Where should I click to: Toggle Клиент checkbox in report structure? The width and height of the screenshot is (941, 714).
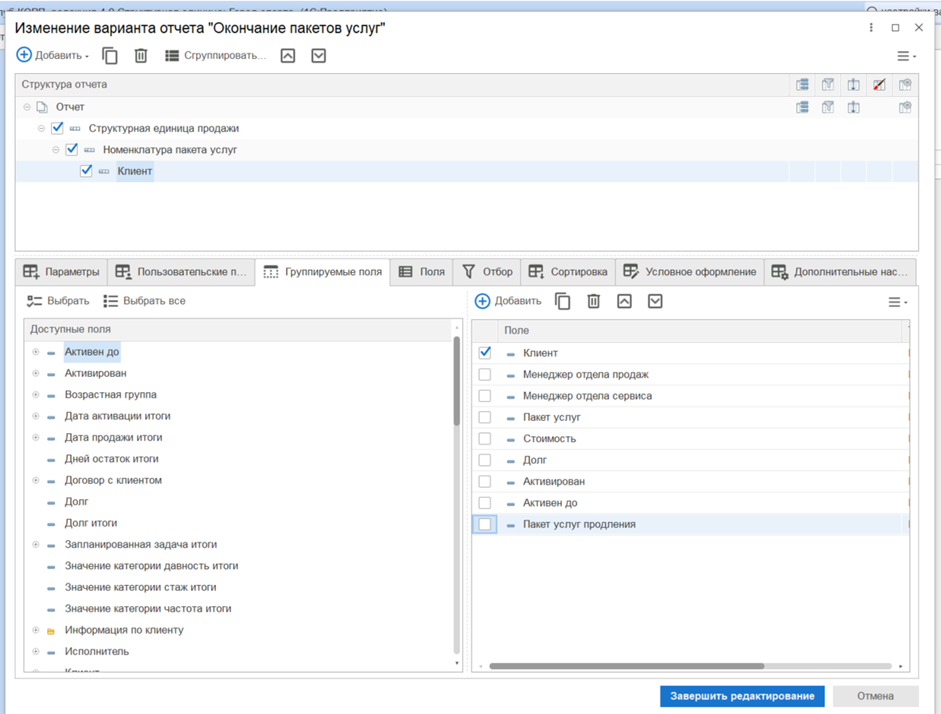(x=86, y=170)
